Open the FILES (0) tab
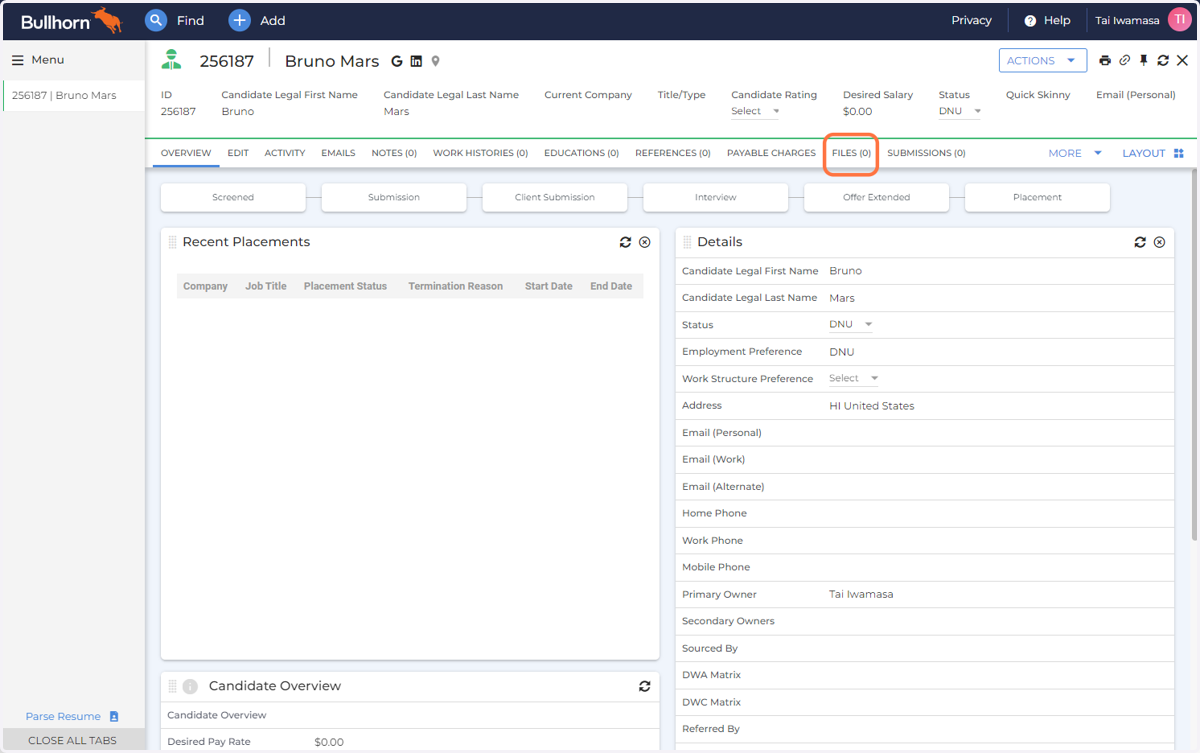The image size is (1200, 753). (851, 153)
